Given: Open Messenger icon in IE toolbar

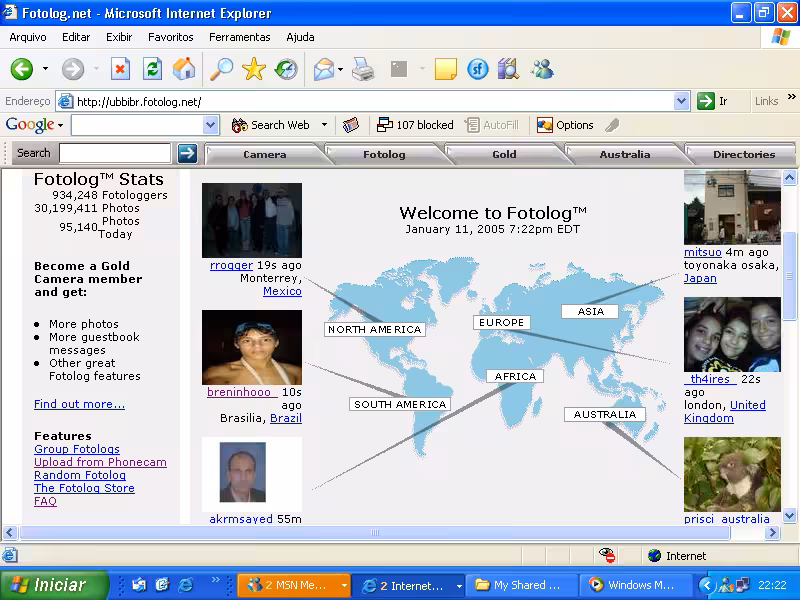Looking at the screenshot, I should (x=542, y=69).
